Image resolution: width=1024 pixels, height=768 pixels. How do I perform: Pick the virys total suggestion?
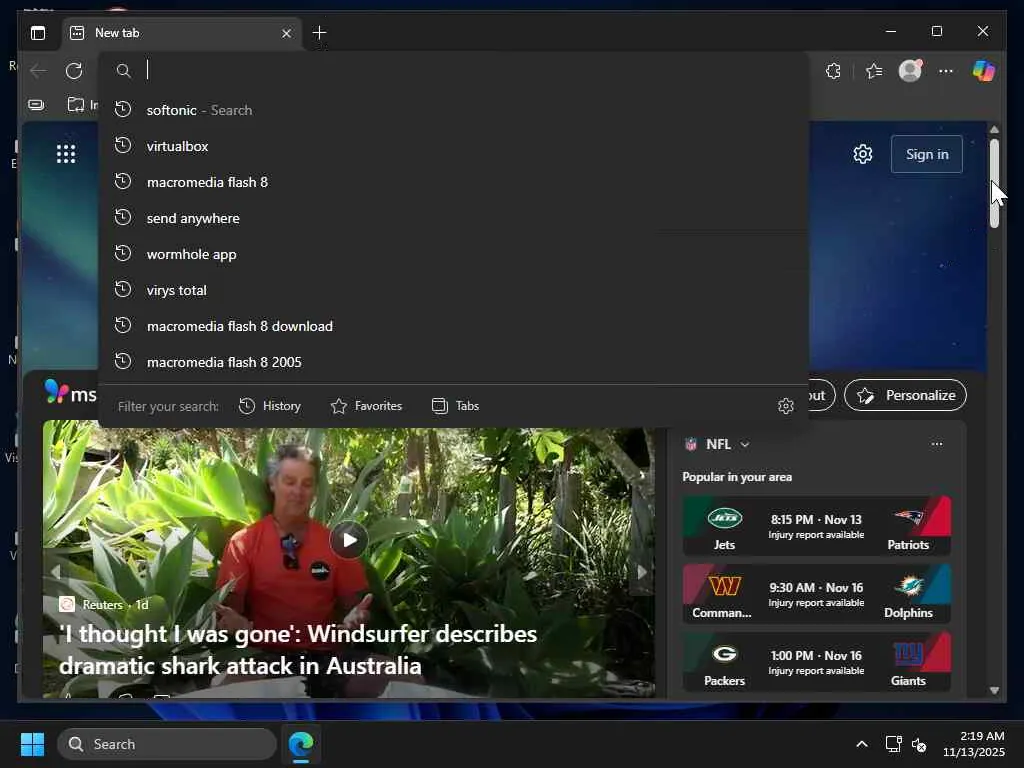coord(453,290)
